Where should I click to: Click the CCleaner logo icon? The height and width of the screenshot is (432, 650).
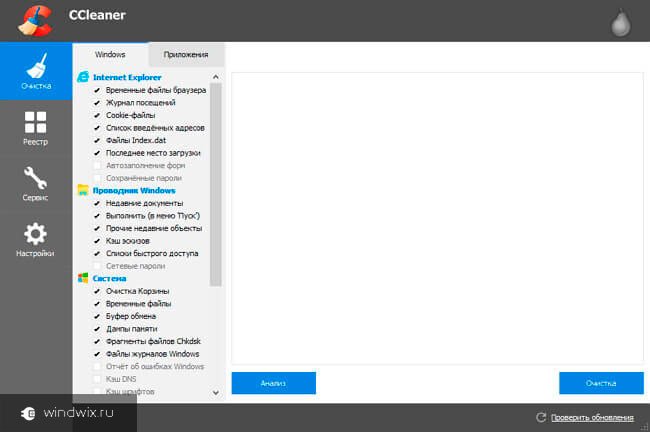click(x=35, y=20)
